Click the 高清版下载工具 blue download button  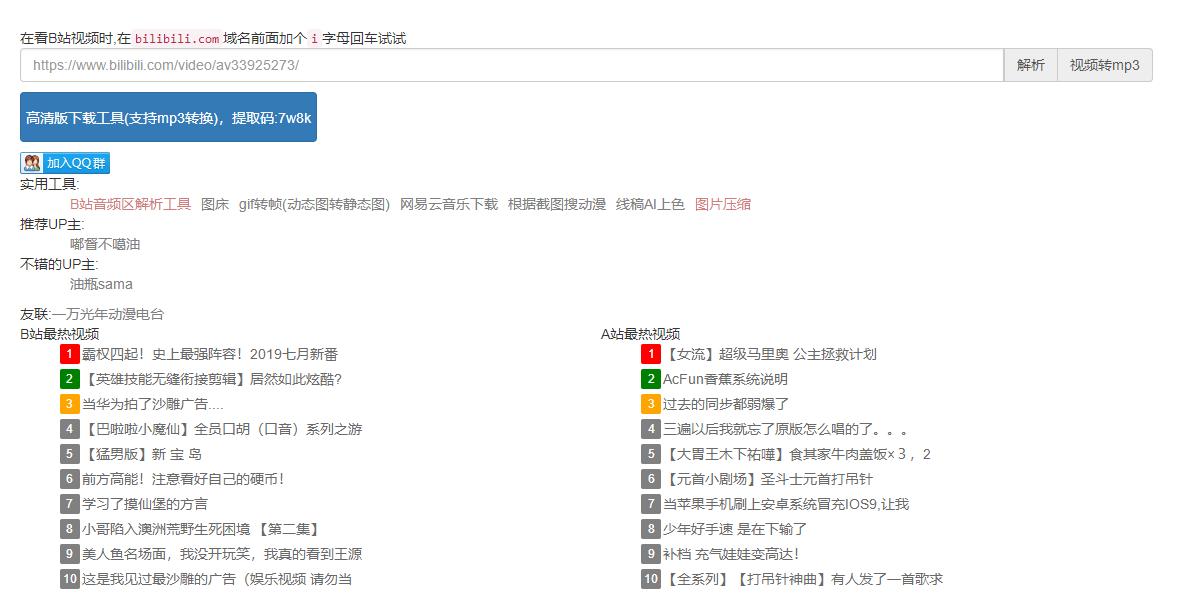click(x=168, y=117)
